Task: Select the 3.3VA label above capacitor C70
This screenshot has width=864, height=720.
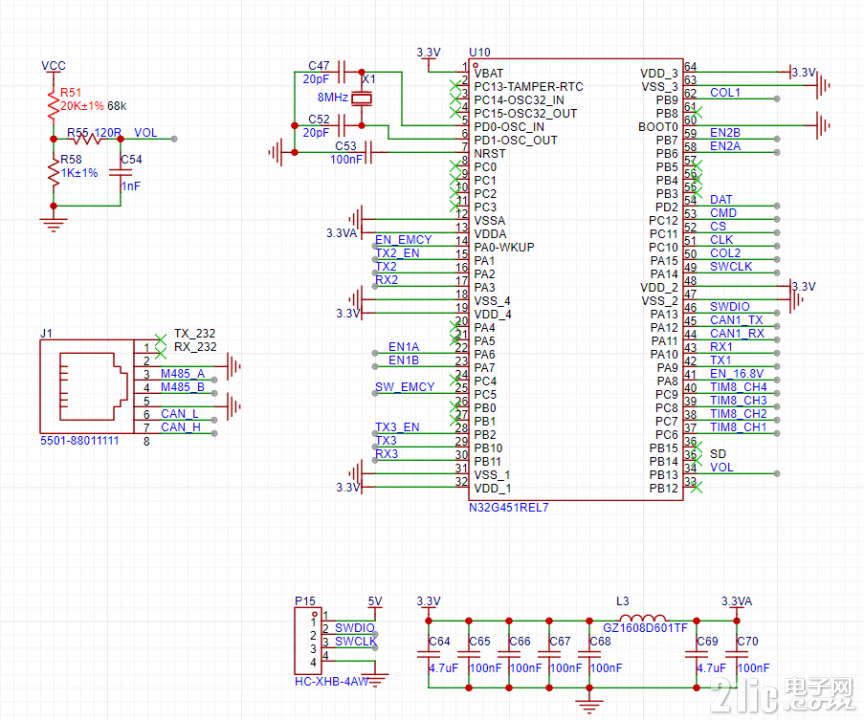Action: [737, 601]
